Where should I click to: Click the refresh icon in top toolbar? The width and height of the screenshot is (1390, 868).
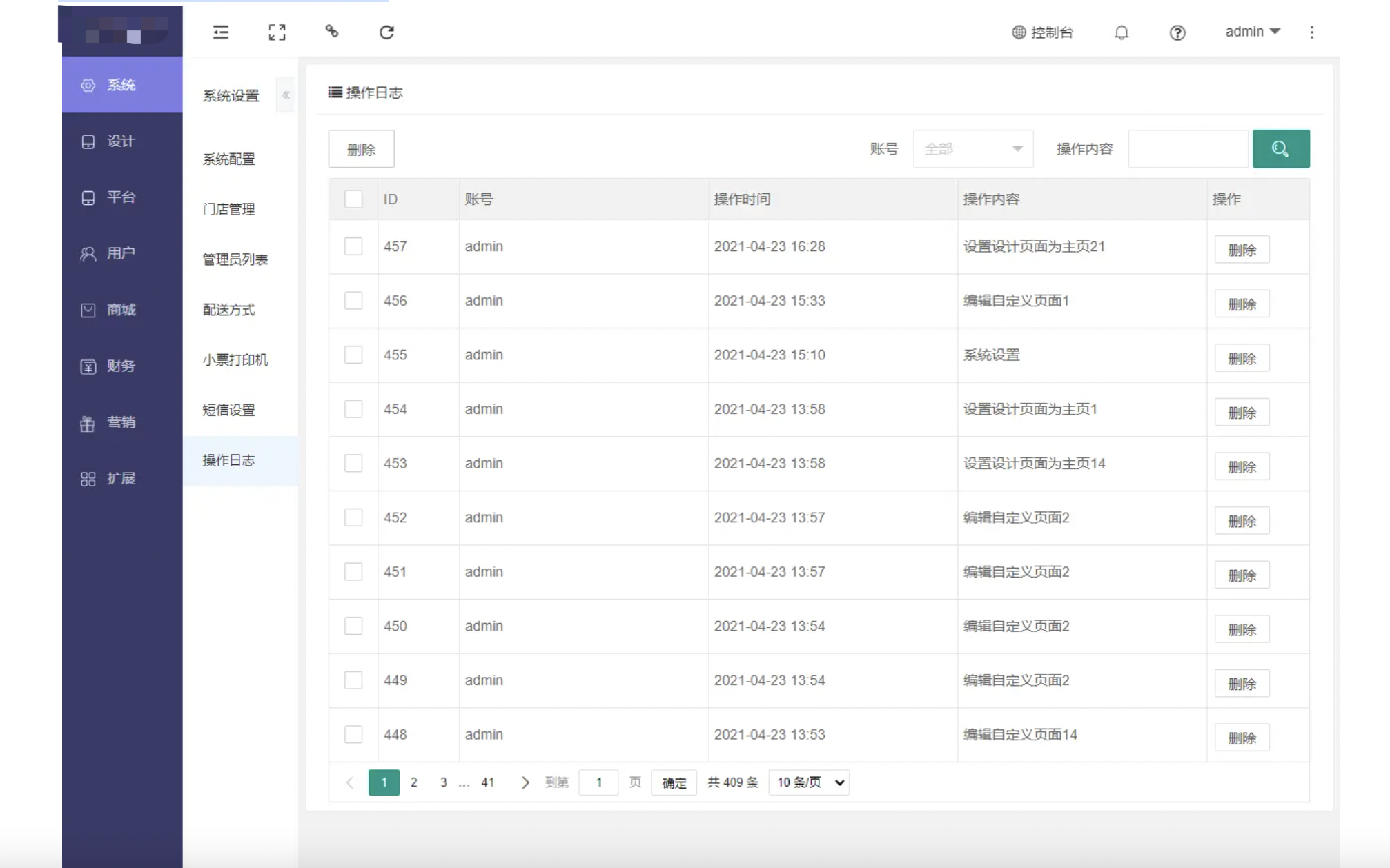pos(386,32)
